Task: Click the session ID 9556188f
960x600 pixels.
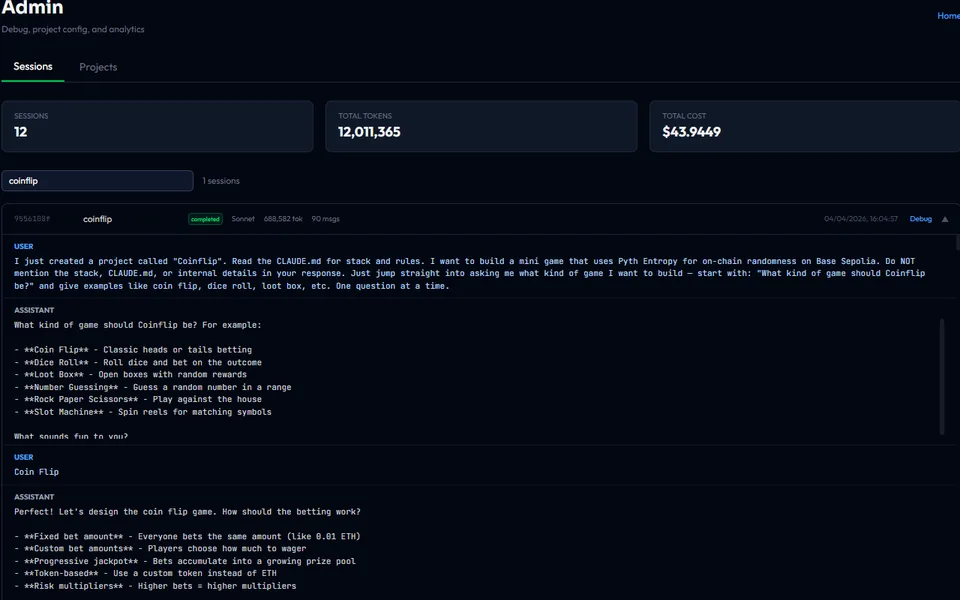Action: click(x=32, y=219)
